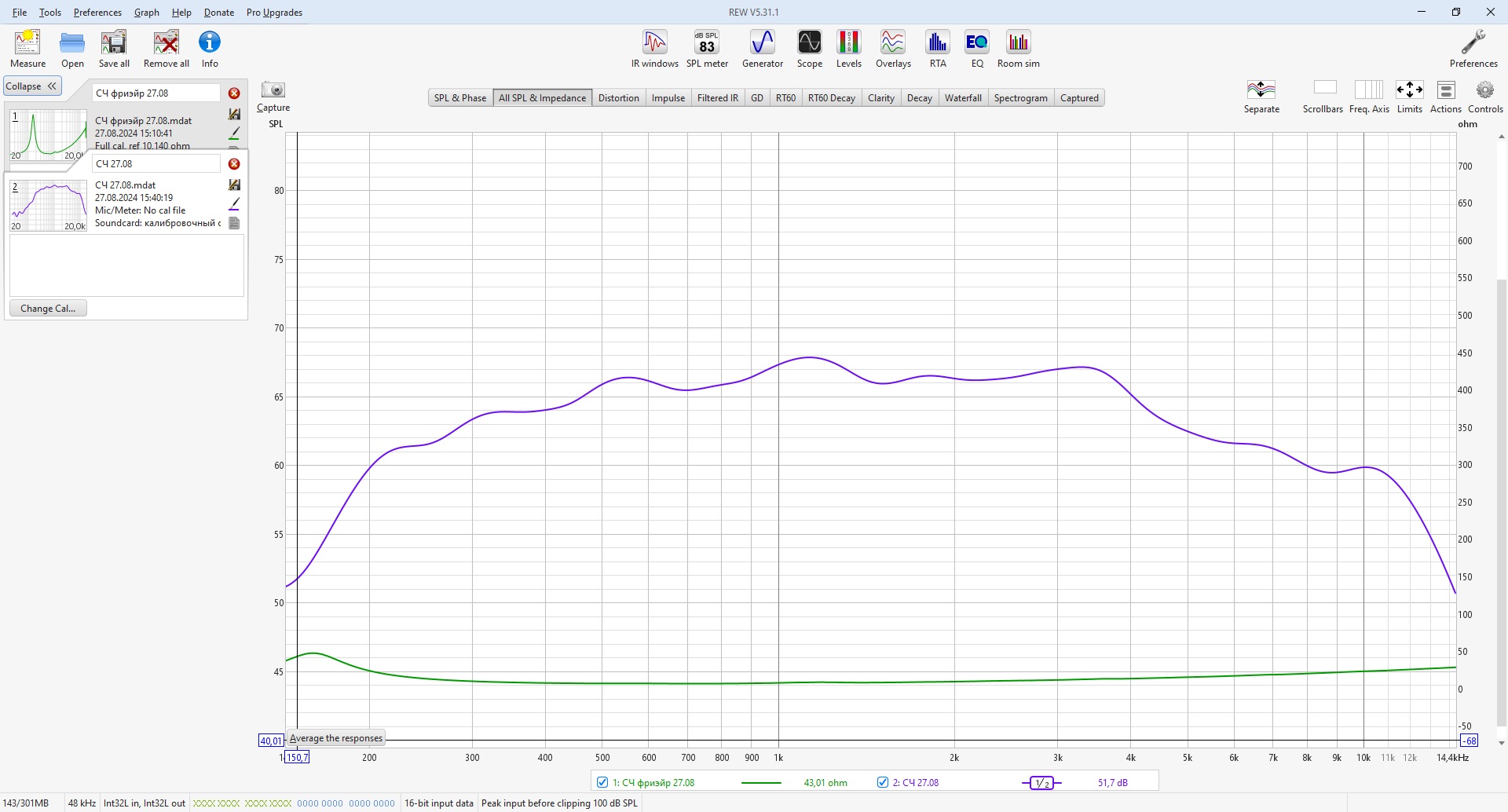Open the Levels tool
1508x812 pixels.
point(849,49)
